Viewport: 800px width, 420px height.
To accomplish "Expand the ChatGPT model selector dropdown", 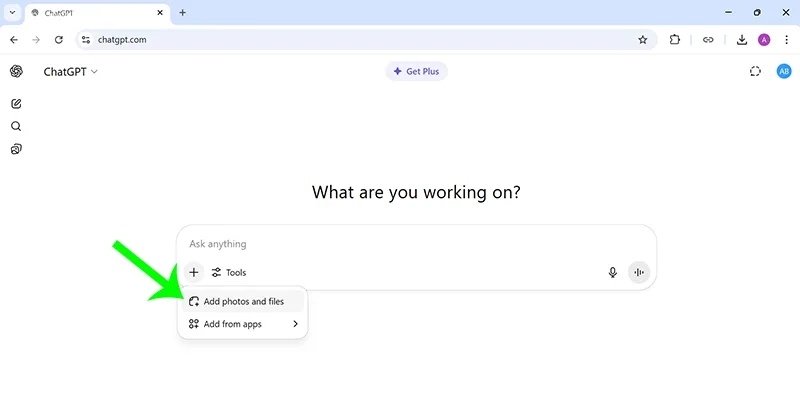I will [x=70, y=72].
